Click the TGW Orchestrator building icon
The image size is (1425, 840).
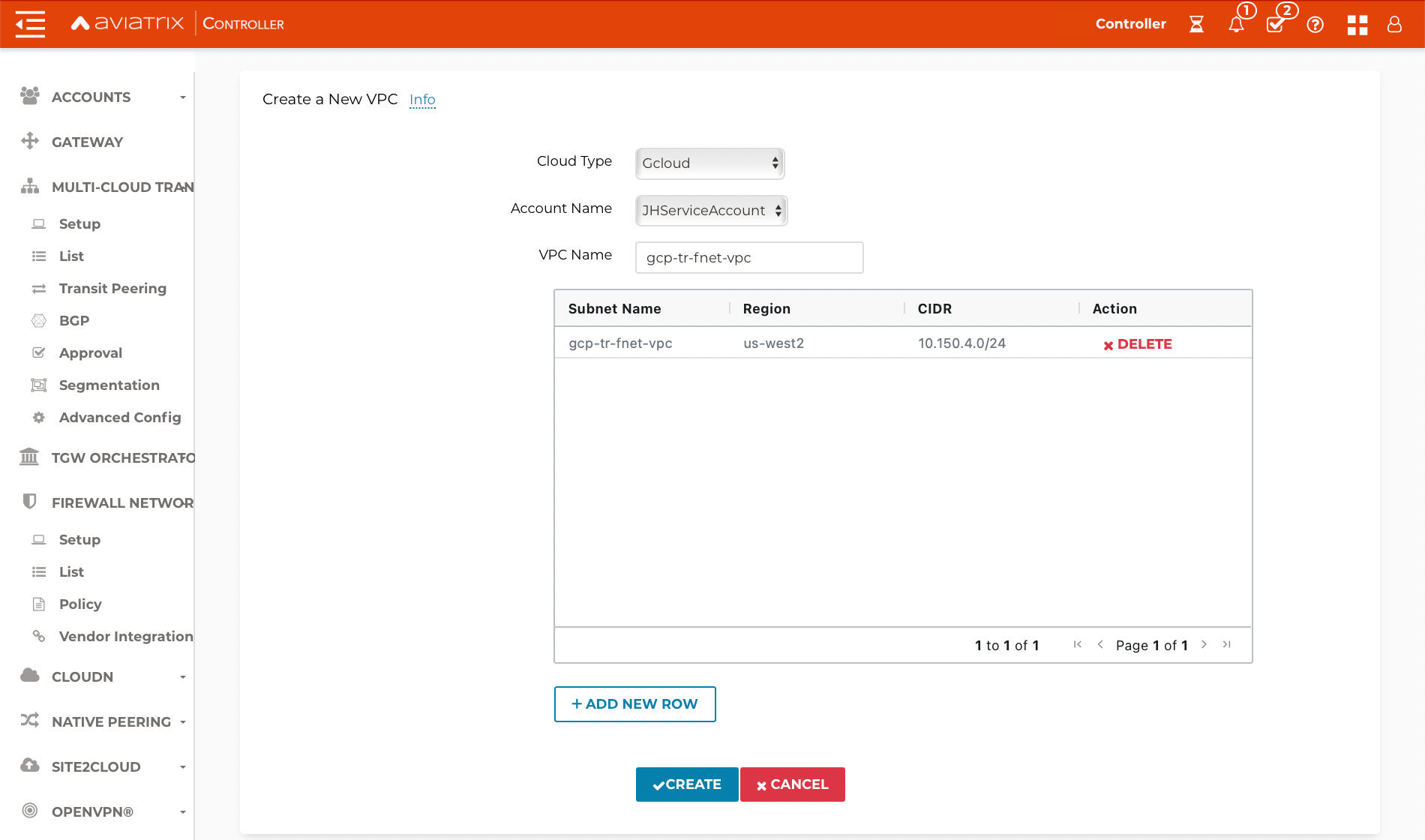click(x=29, y=457)
